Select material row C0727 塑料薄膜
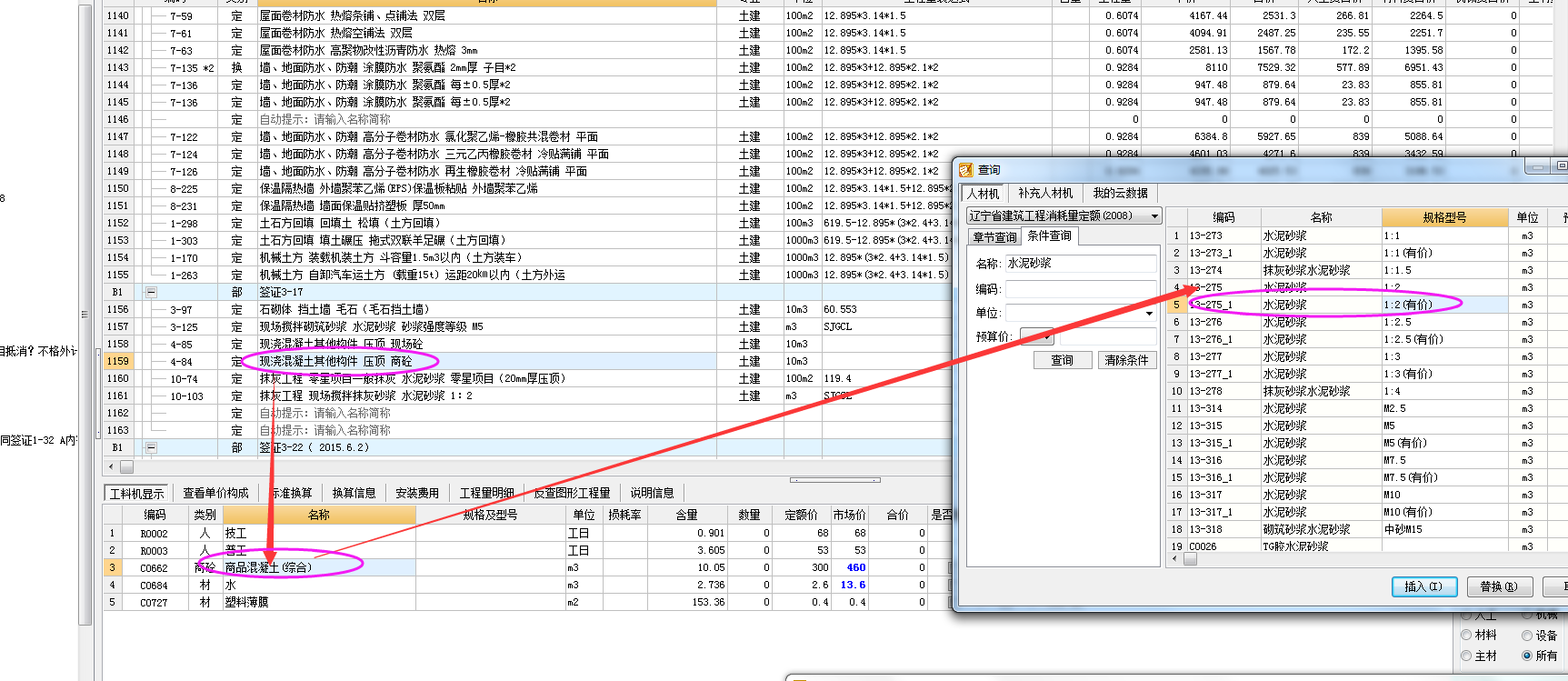Viewport: 1568px width, 681px height. coord(527,602)
